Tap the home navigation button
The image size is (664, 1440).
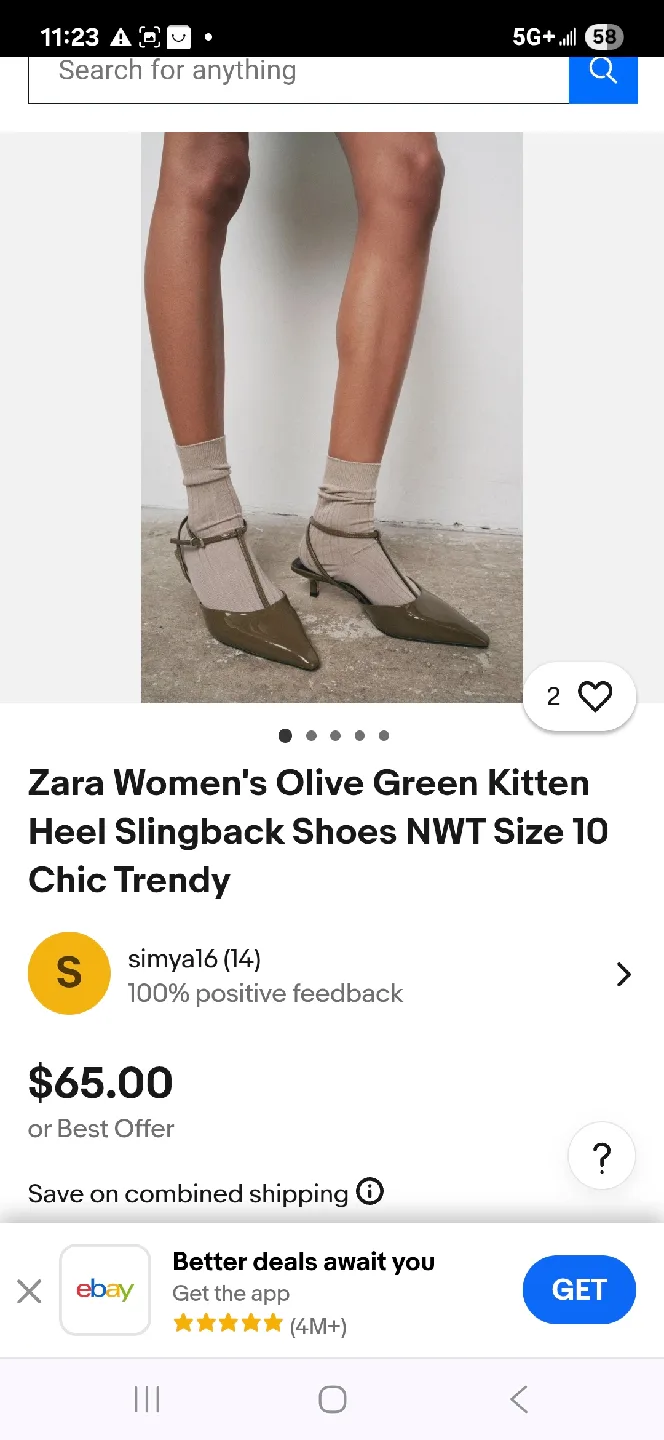coord(332,1399)
